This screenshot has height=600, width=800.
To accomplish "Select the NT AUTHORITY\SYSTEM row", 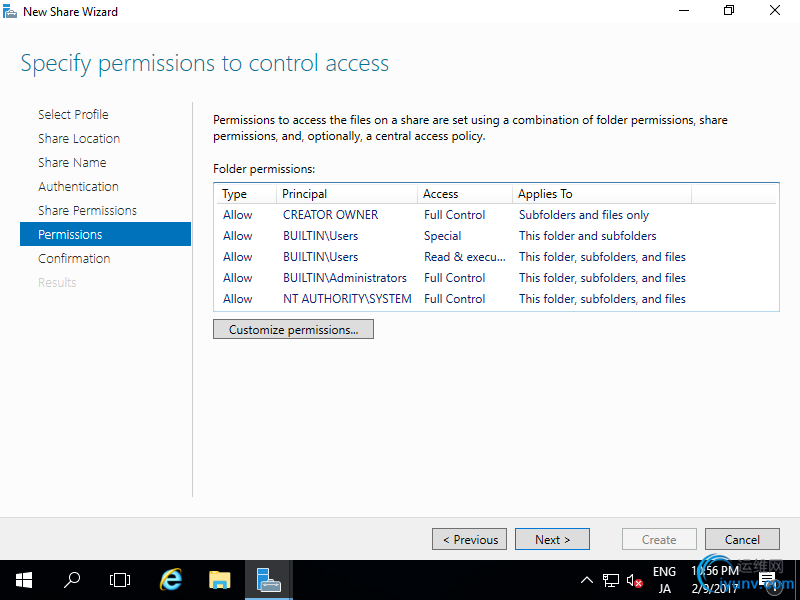I will pos(496,298).
